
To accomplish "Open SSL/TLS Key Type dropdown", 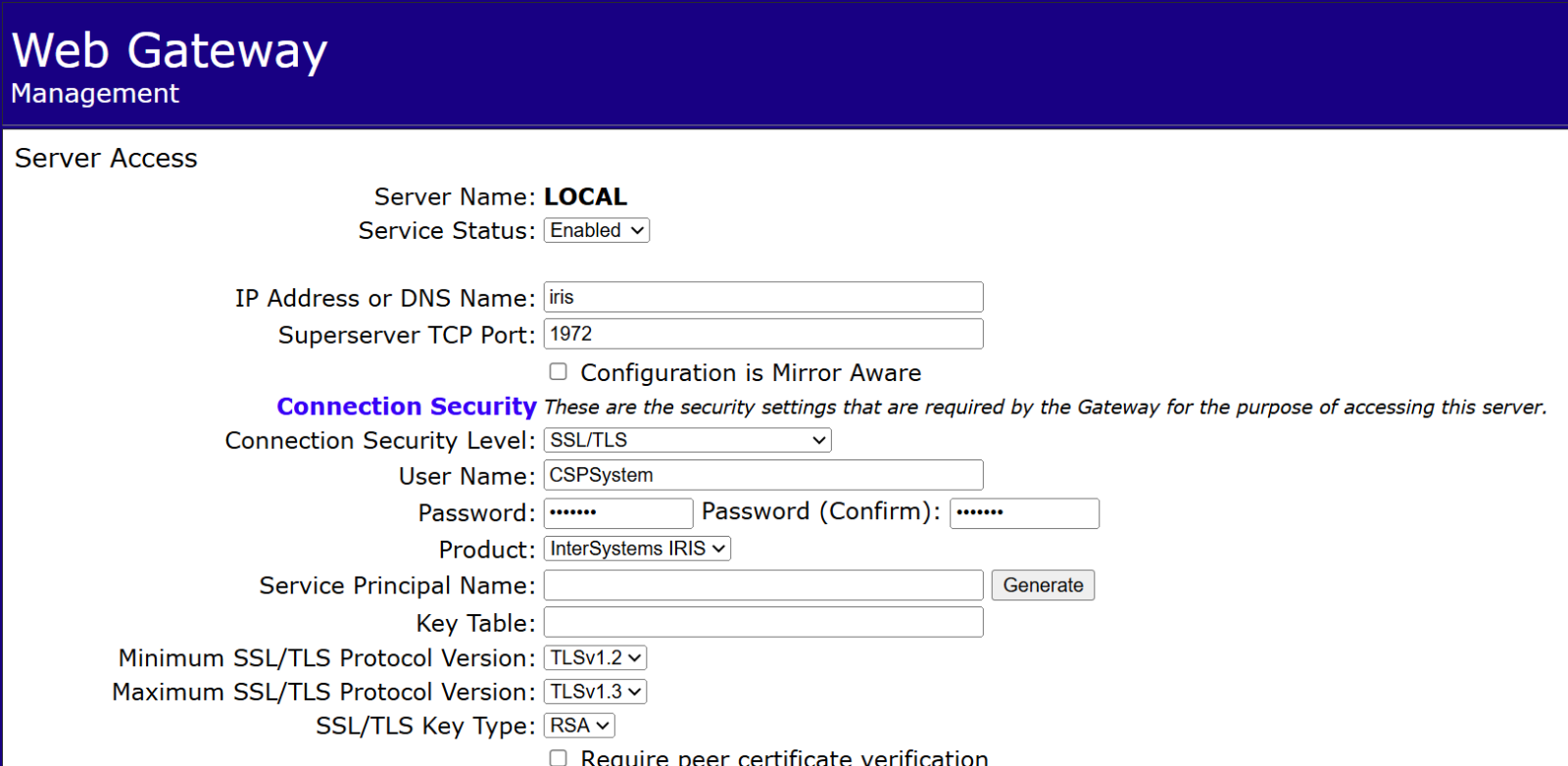I will click(x=579, y=726).
